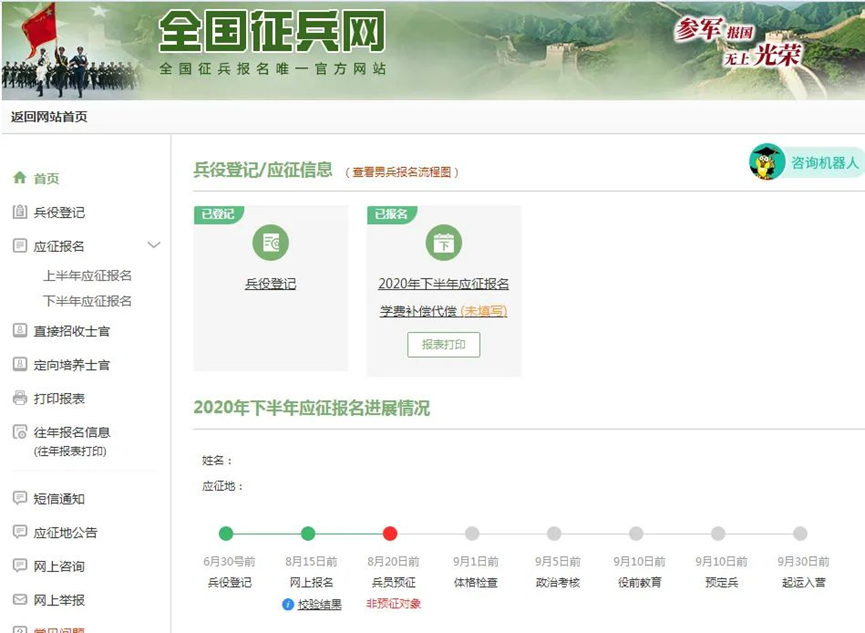The image size is (865, 633).
Task: Click the gray 体格检查 progress node
Action: coord(472,534)
